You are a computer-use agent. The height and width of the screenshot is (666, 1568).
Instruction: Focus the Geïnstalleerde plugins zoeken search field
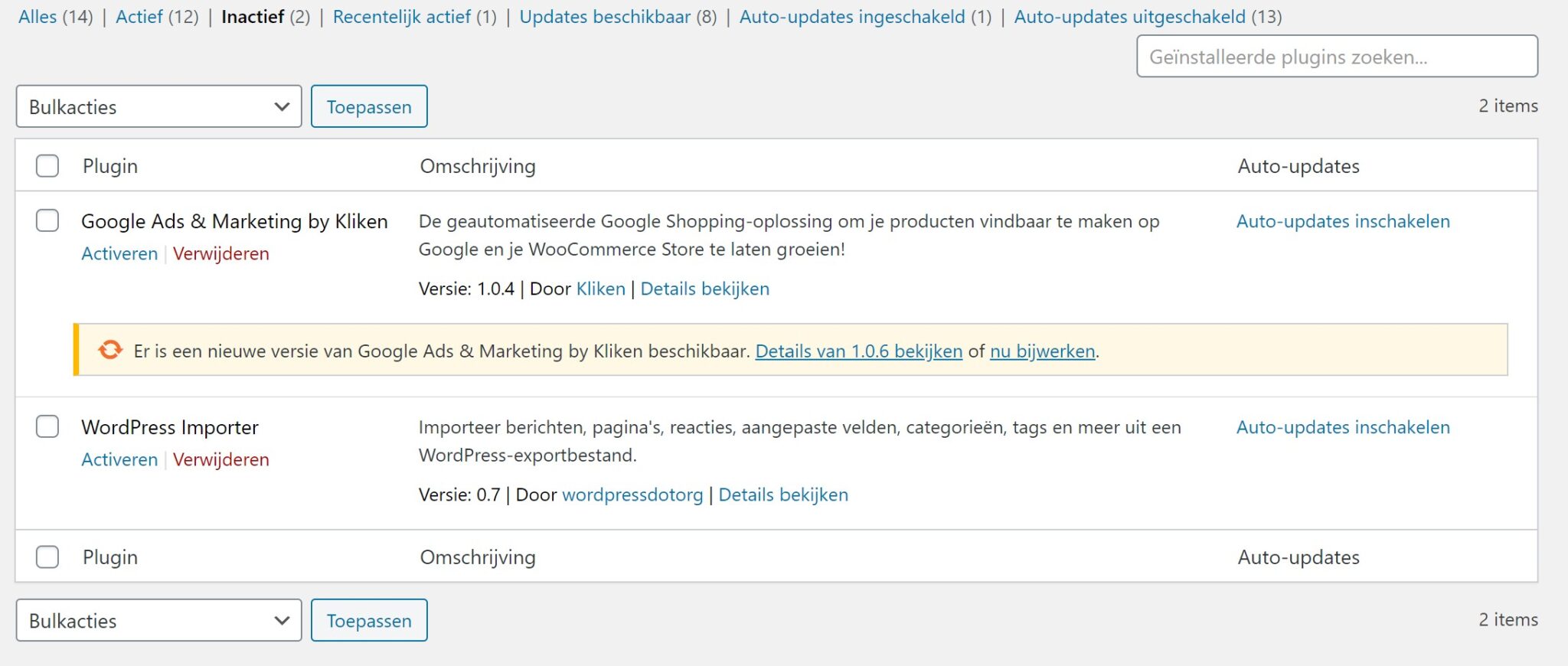1337,56
